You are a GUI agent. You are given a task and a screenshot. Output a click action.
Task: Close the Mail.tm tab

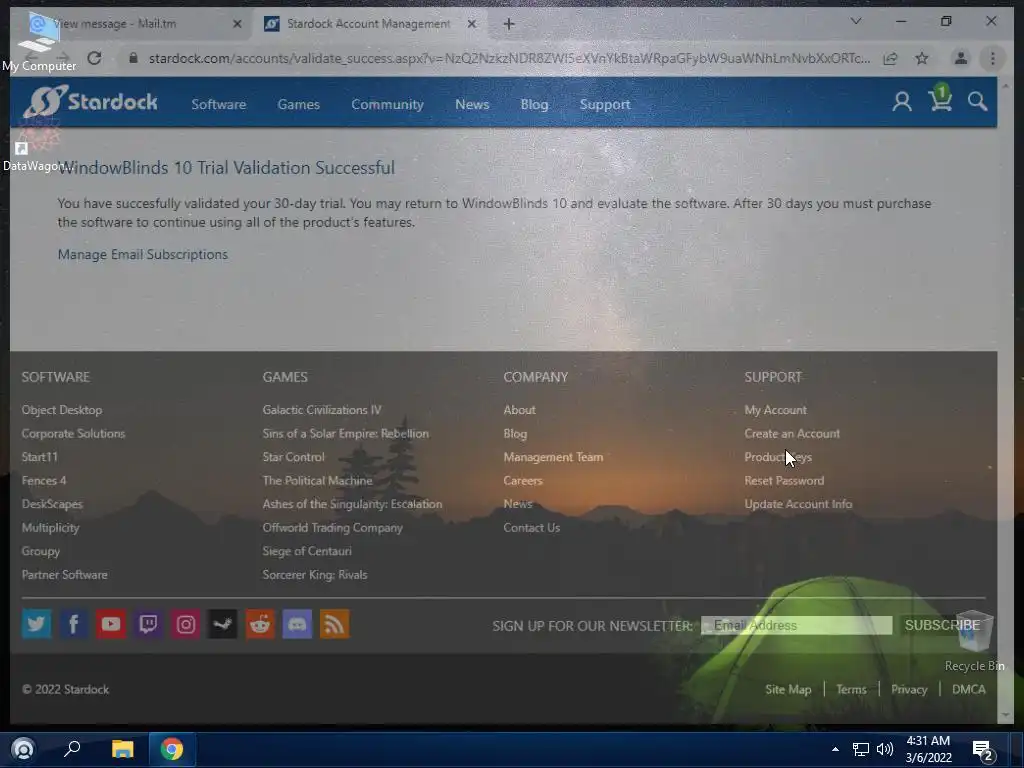click(237, 24)
